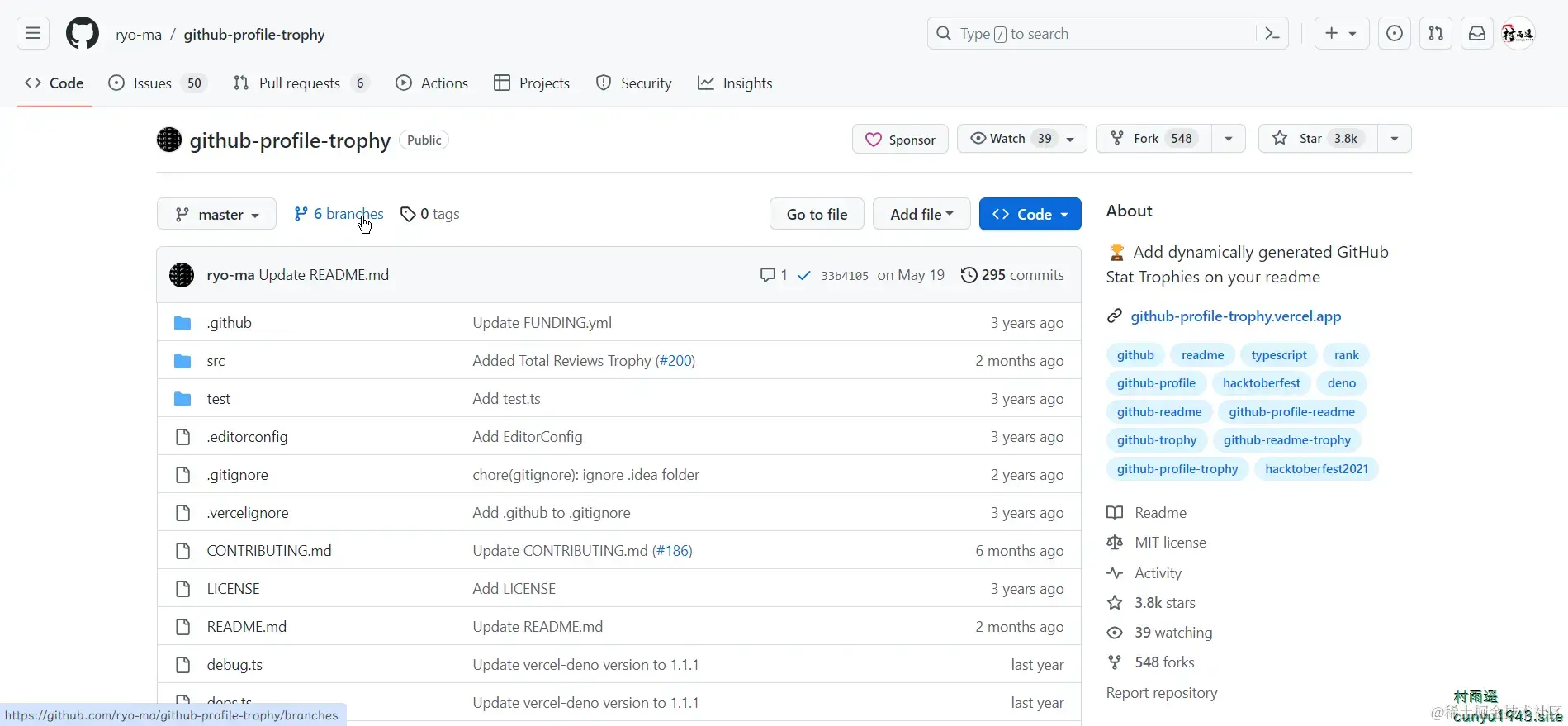Star the github-profile-trophy repository

1318,139
